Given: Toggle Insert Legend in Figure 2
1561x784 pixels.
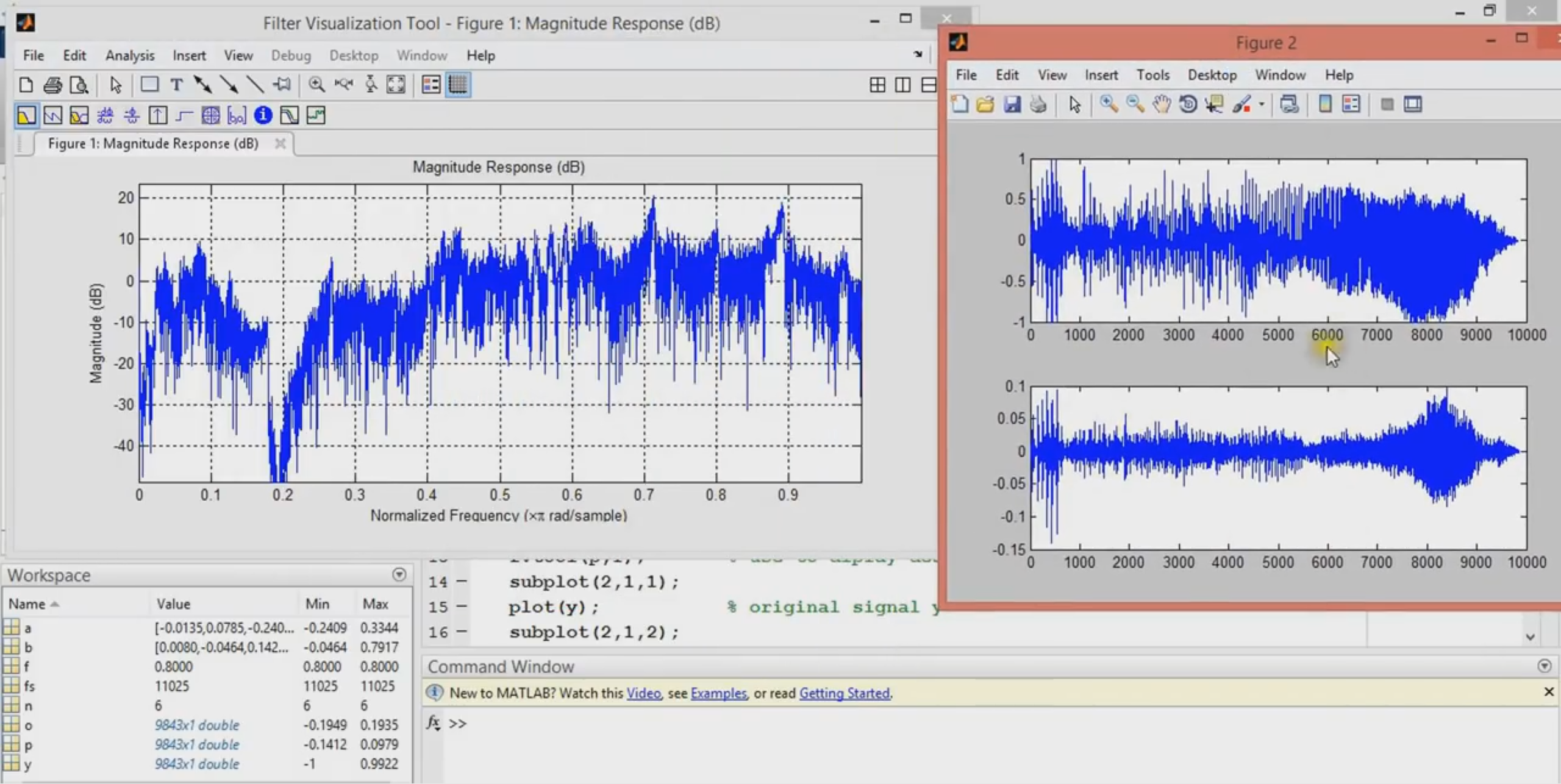Looking at the screenshot, I should click(x=1351, y=104).
